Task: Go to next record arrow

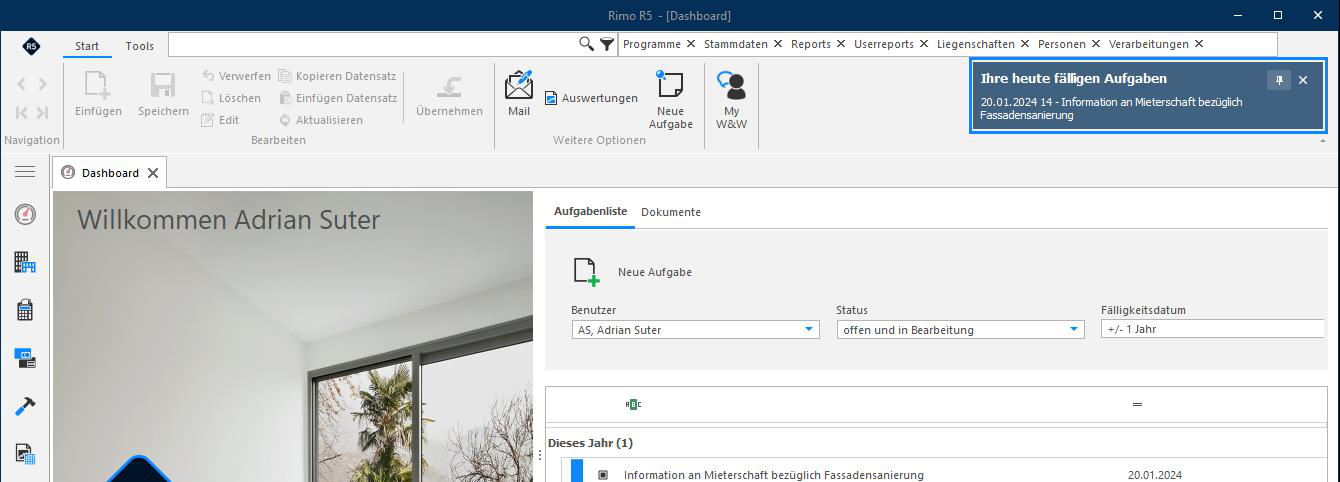Action: (42, 84)
